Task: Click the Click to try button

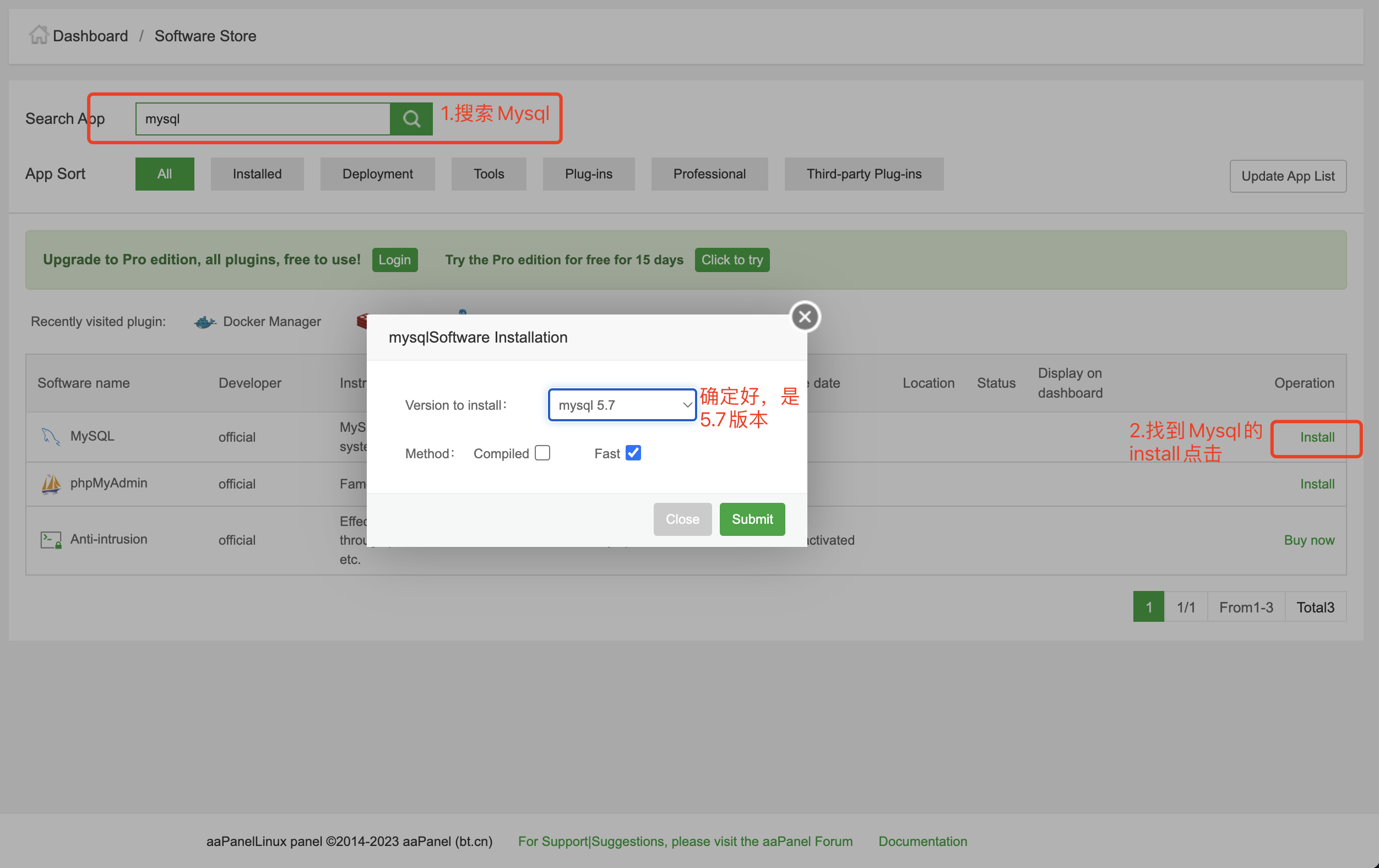Action: tap(732, 260)
